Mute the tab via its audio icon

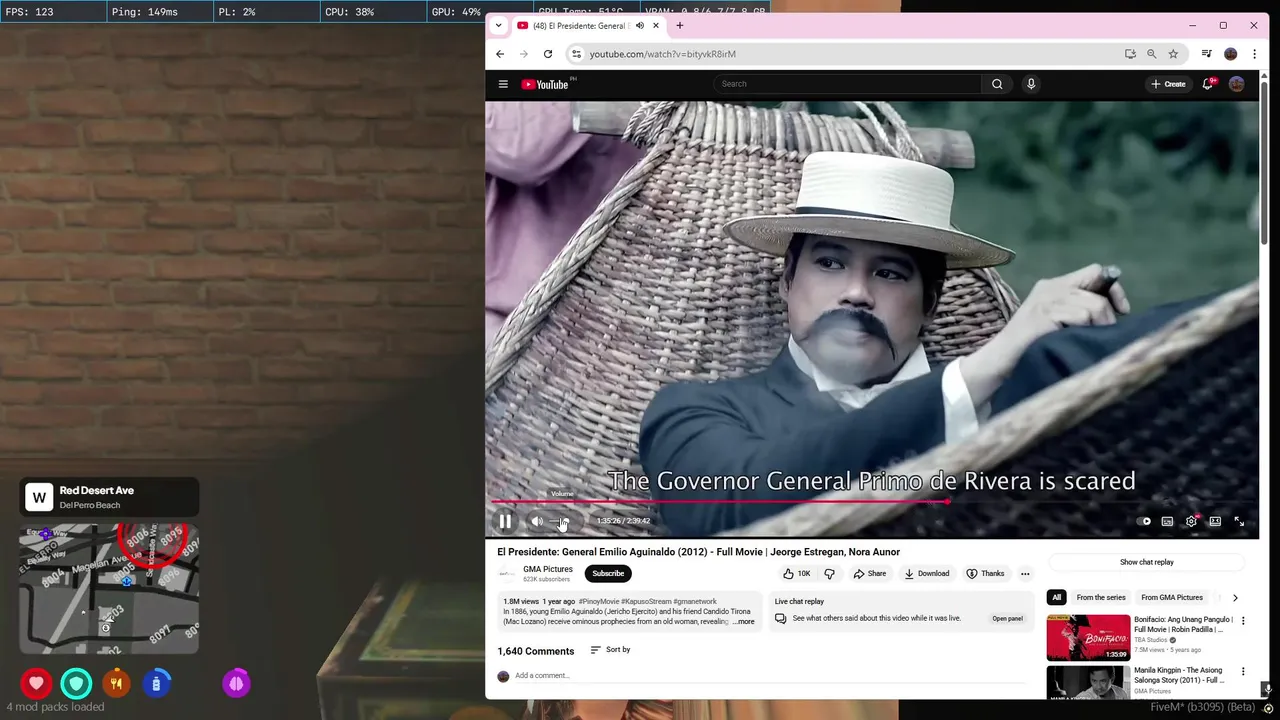tap(640, 25)
